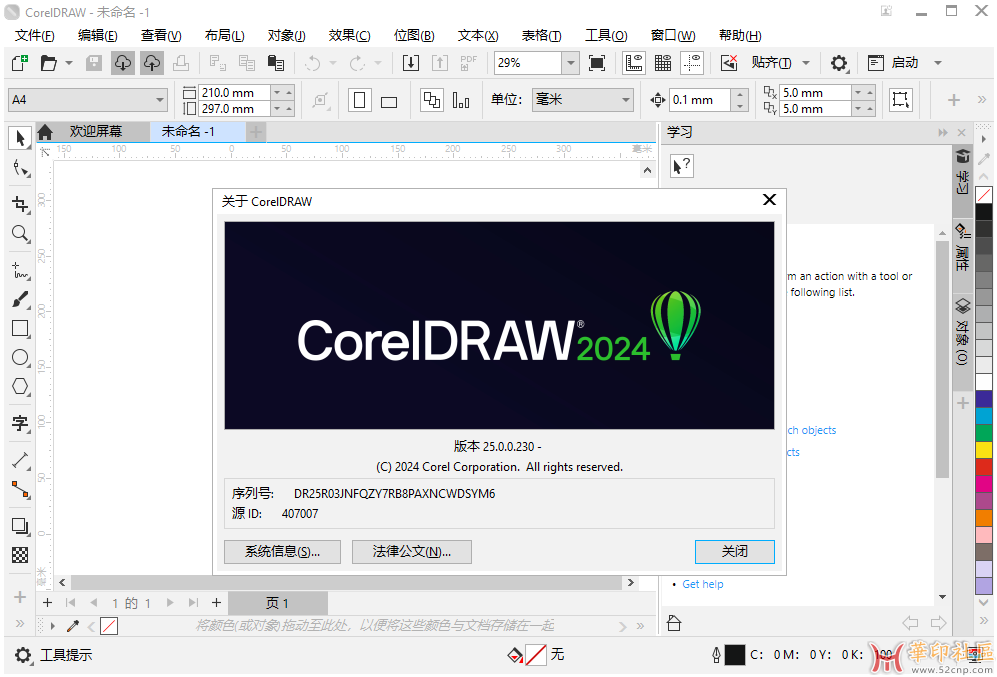Viewport: 997px width, 677px height.
Task: Select the Zoom magnifier tool
Action: [20, 234]
